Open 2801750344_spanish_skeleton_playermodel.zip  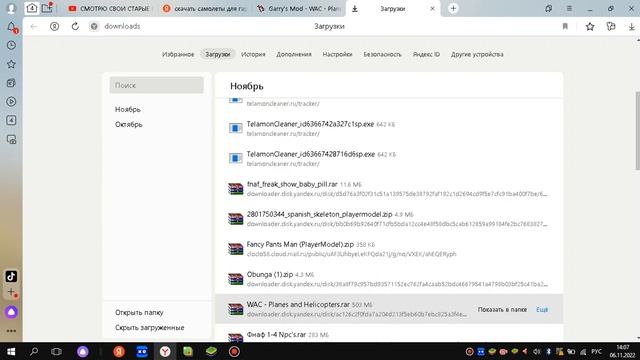coord(319,214)
